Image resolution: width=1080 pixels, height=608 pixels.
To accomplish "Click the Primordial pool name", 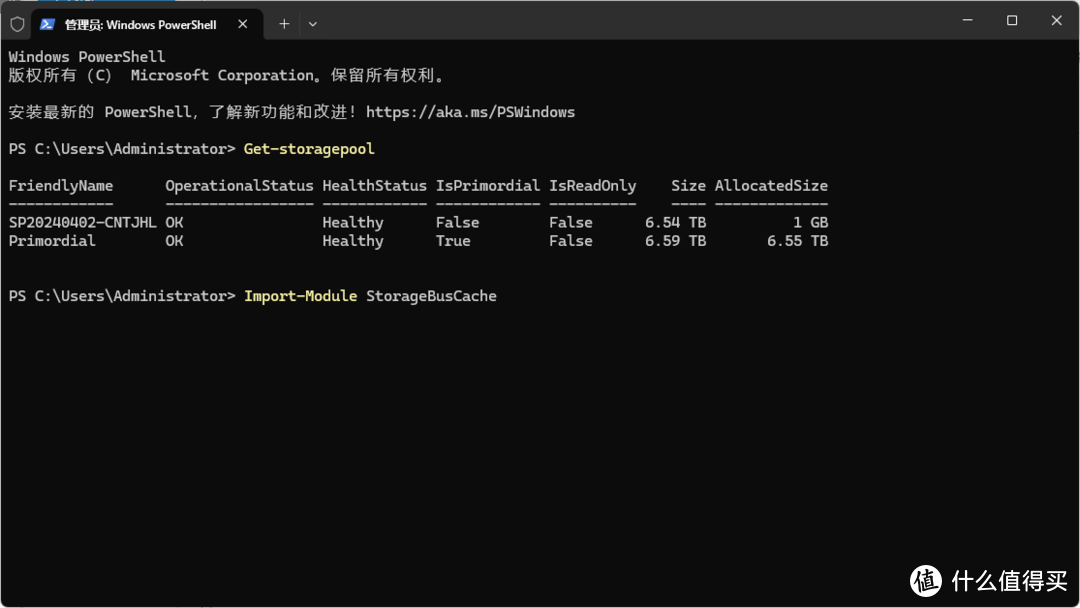I will click(x=52, y=241).
